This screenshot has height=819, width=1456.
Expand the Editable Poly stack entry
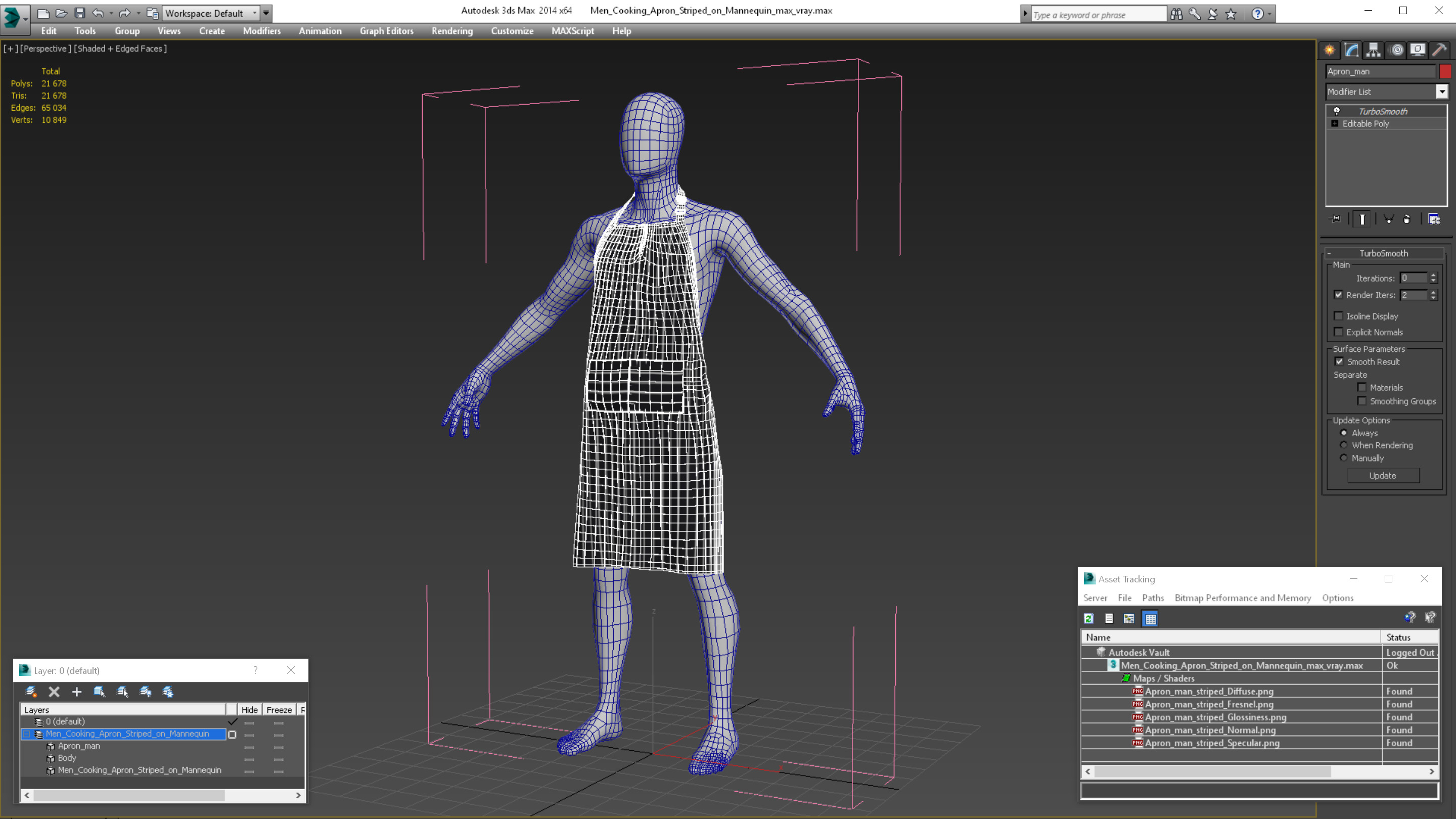[x=1335, y=123]
